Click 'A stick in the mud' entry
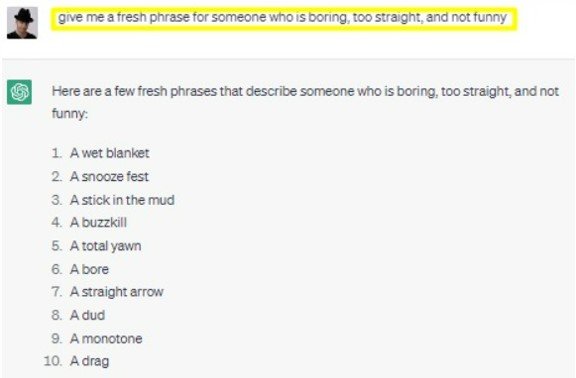Image resolution: width=576 pixels, height=378 pixels. click(122, 200)
